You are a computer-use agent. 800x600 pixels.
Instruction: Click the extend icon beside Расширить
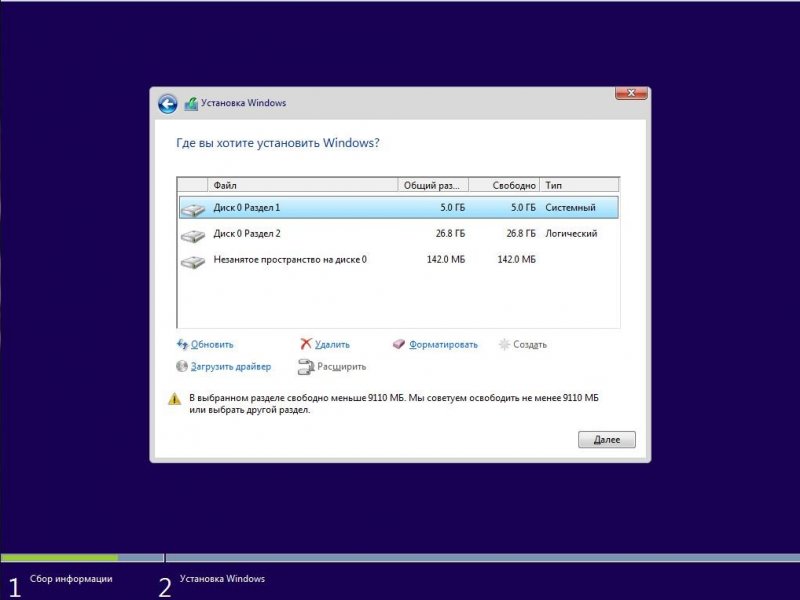pyautogui.click(x=306, y=367)
